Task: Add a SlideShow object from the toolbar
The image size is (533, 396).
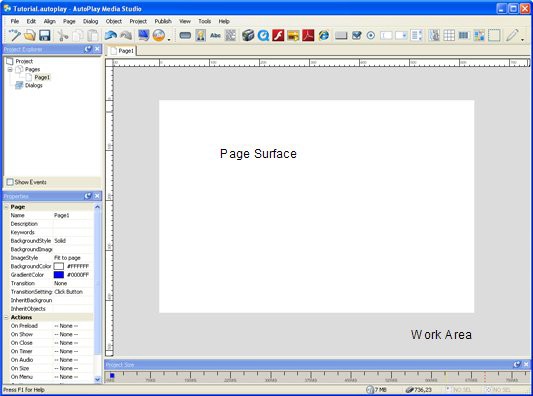Action: tap(293, 35)
